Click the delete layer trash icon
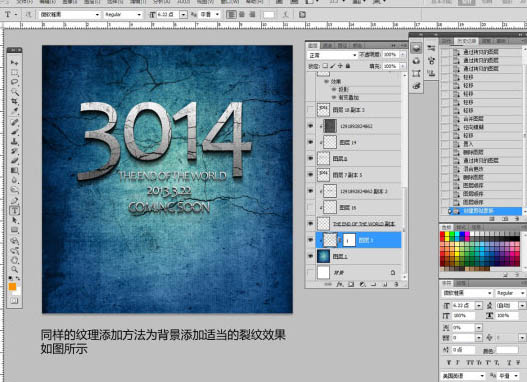Screen dimensions: 527x382 pyautogui.click(x=396, y=284)
